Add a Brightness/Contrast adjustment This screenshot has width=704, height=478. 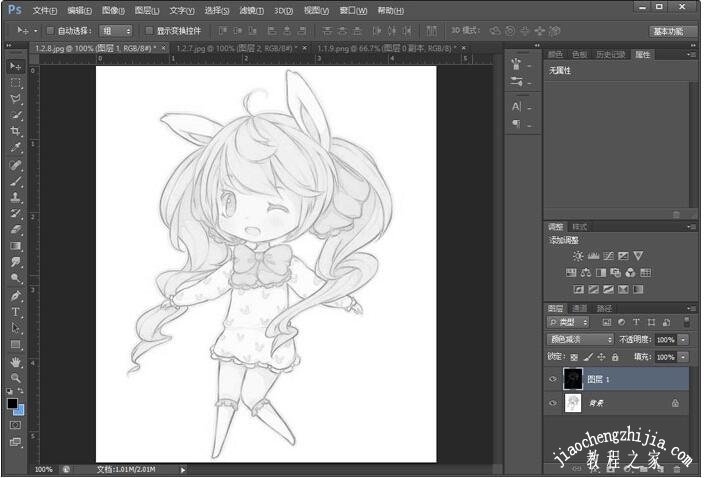pyautogui.click(x=578, y=256)
